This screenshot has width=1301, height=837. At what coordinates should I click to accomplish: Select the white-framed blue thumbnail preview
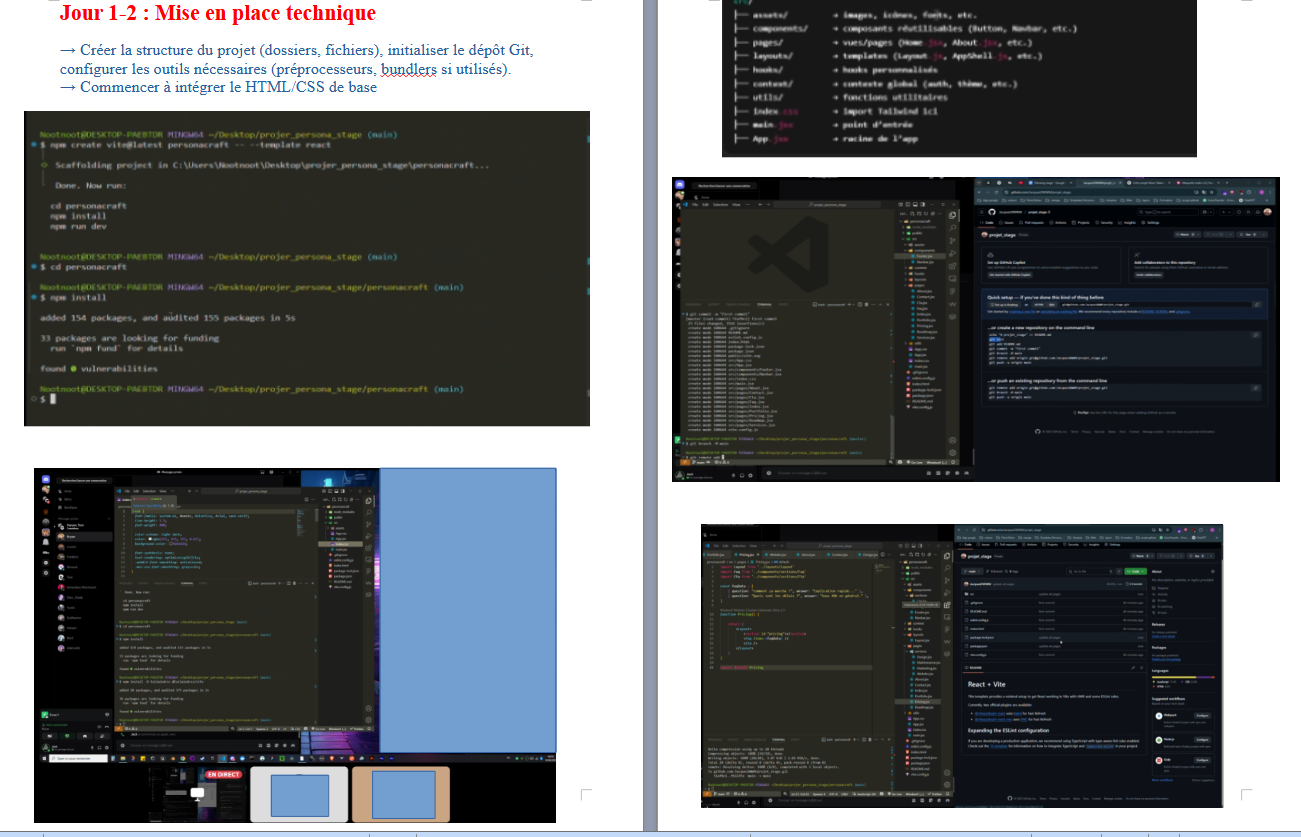click(299, 794)
